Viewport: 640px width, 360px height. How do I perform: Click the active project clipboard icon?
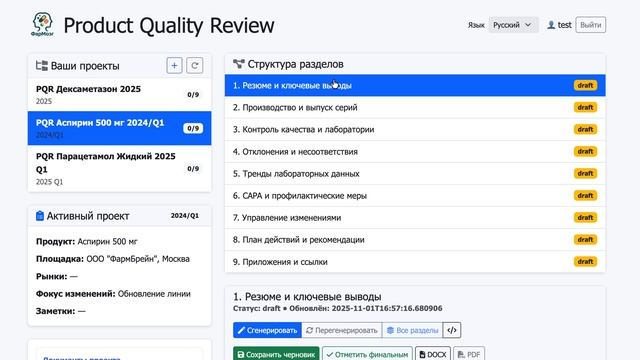(x=40, y=216)
